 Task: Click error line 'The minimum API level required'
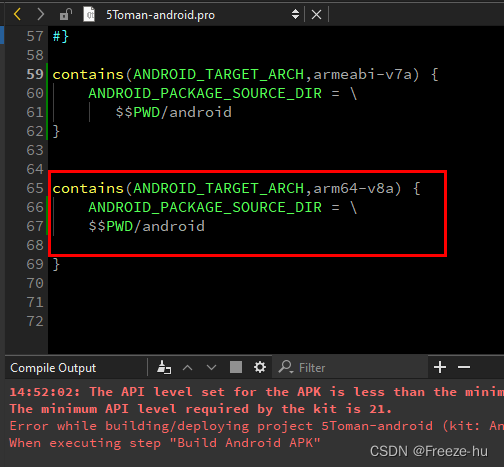click(200, 409)
